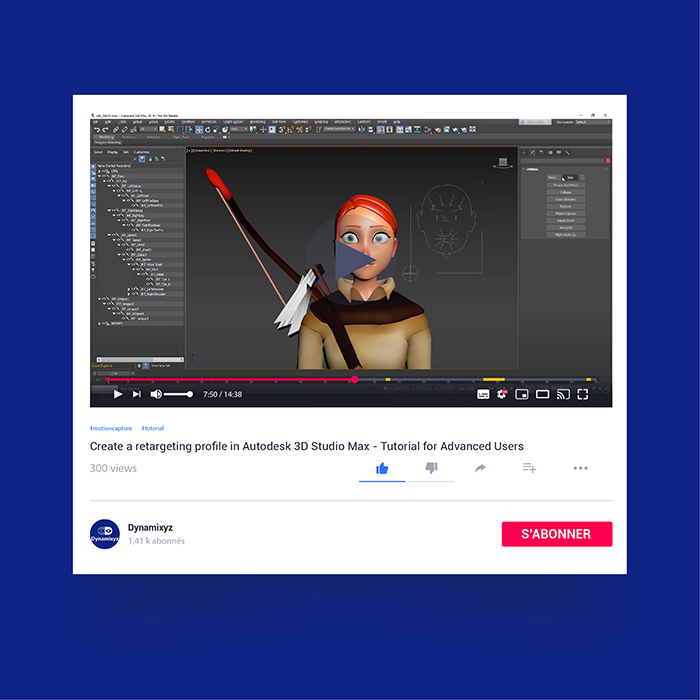
Task: Enter fullscreen video mode
Action: [583, 394]
